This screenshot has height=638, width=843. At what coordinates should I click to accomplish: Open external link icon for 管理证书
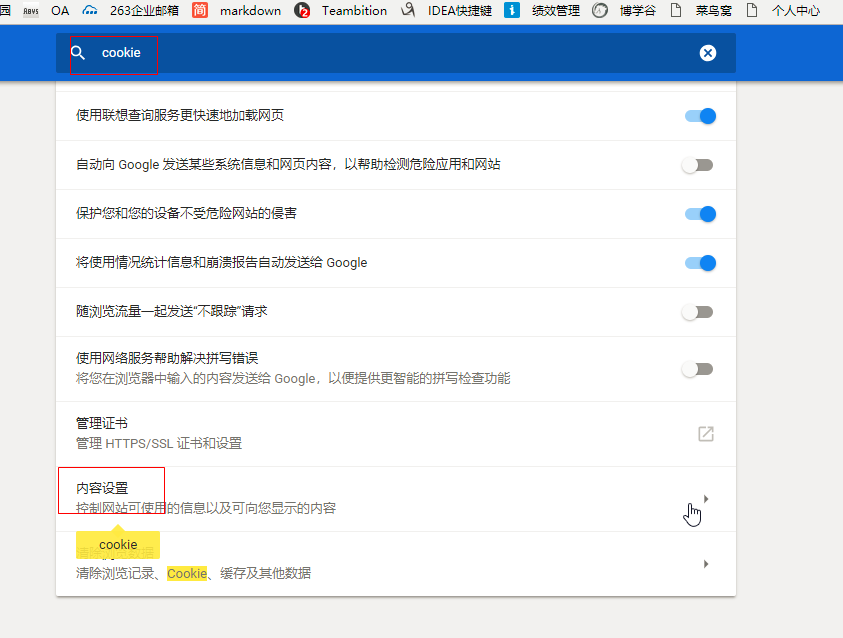point(705,434)
